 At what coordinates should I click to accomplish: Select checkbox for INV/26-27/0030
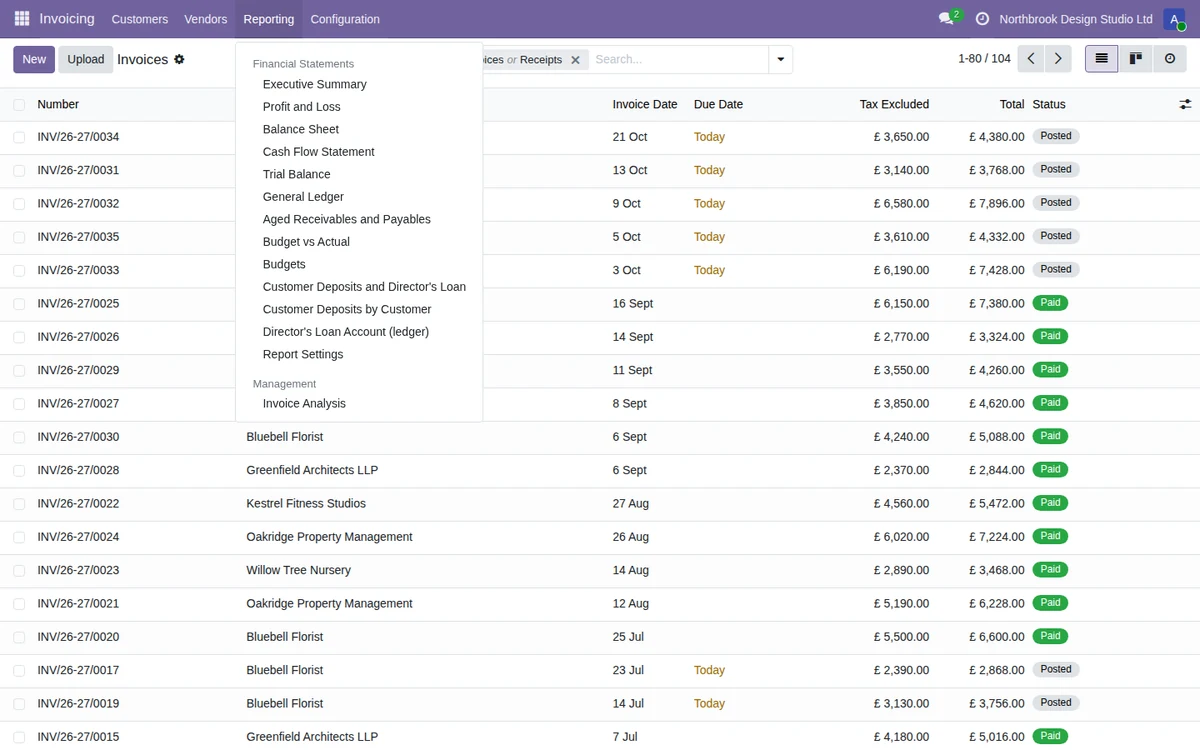(x=19, y=437)
